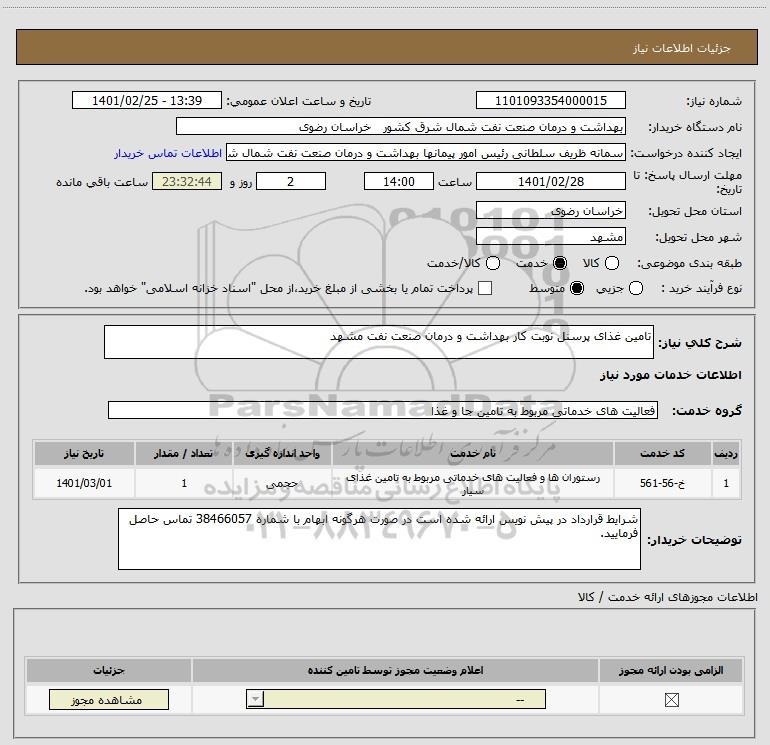The height and width of the screenshot is (745, 770).
Task: Click the ایجاد کننده درخواست field
Action: click(426, 152)
